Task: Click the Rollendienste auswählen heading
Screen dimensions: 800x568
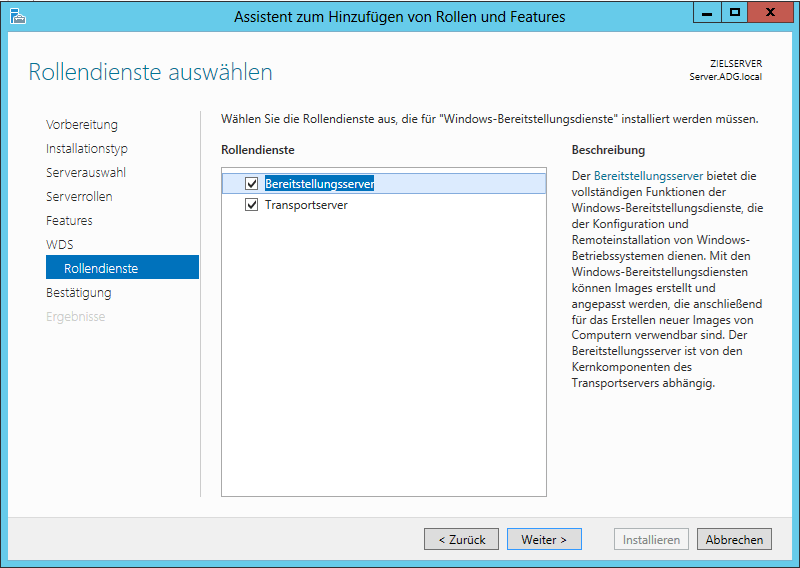Action: [151, 72]
